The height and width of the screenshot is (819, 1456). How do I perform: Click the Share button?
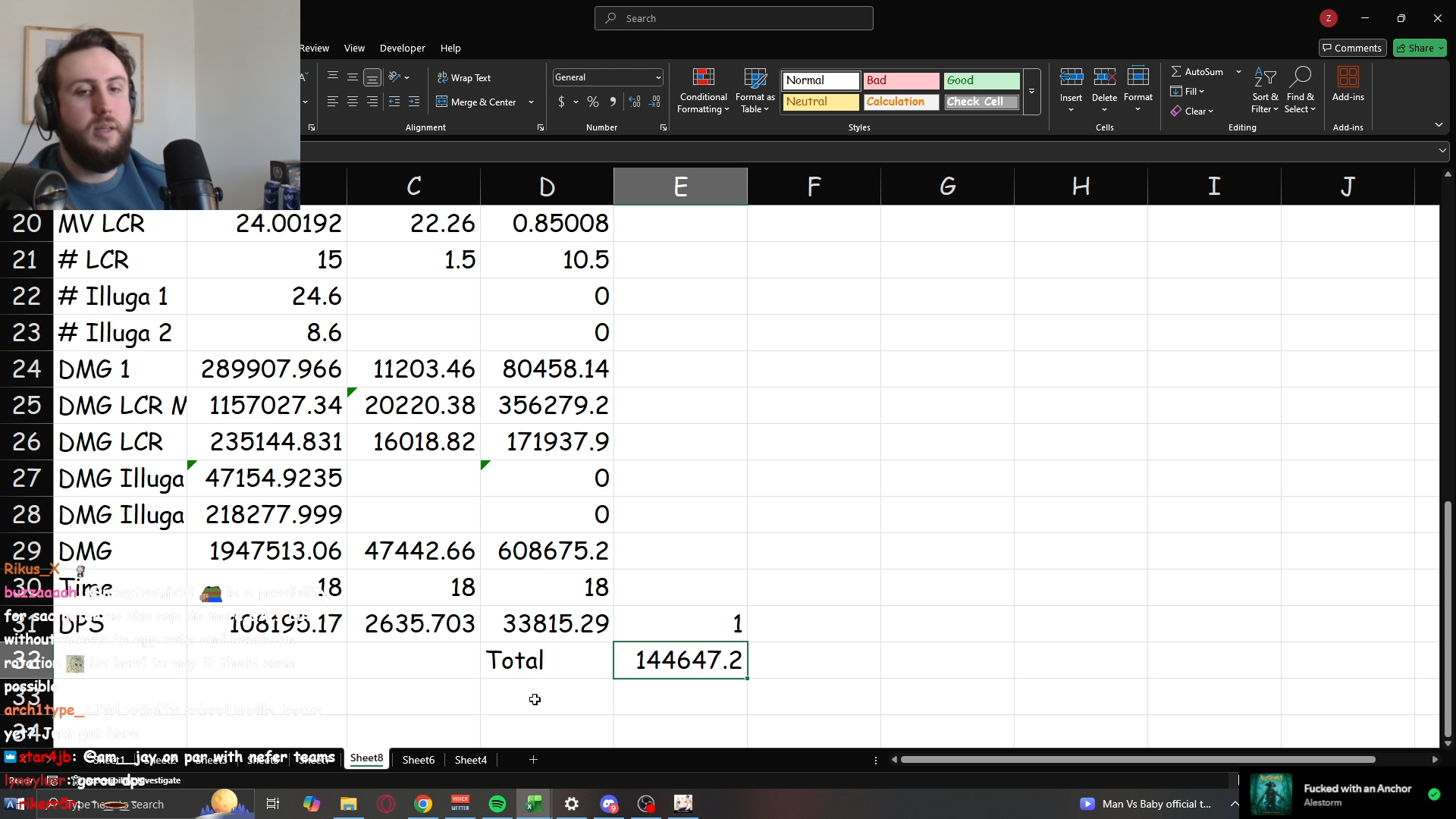pos(1419,48)
